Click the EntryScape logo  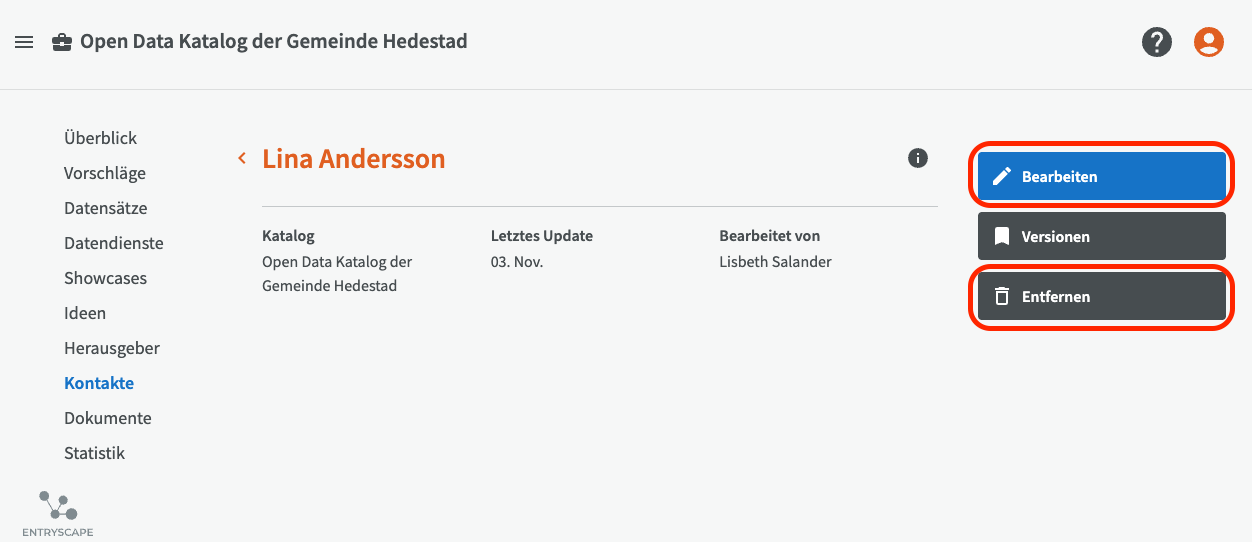[58, 513]
